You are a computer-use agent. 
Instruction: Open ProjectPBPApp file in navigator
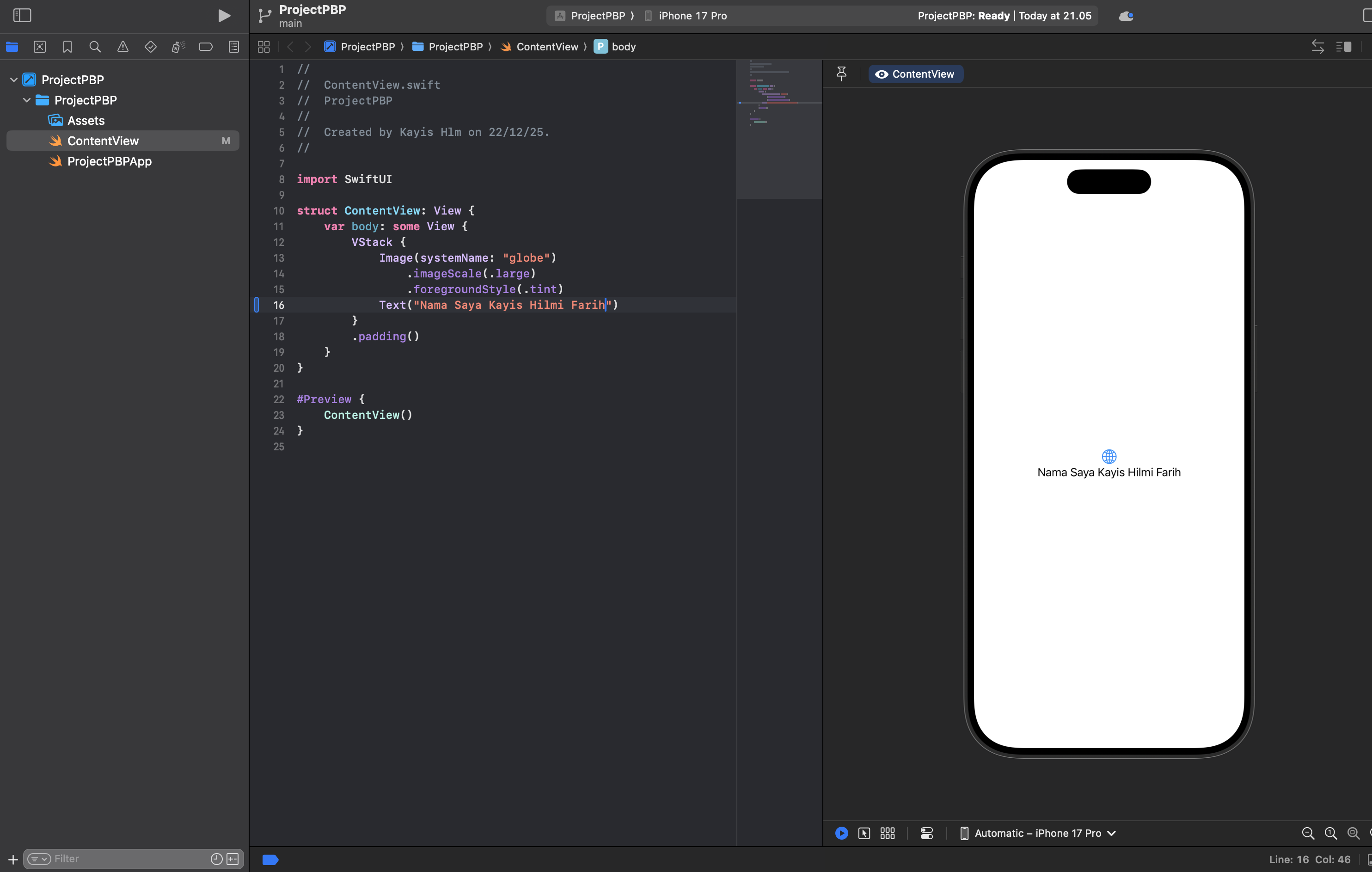pyautogui.click(x=110, y=161)
